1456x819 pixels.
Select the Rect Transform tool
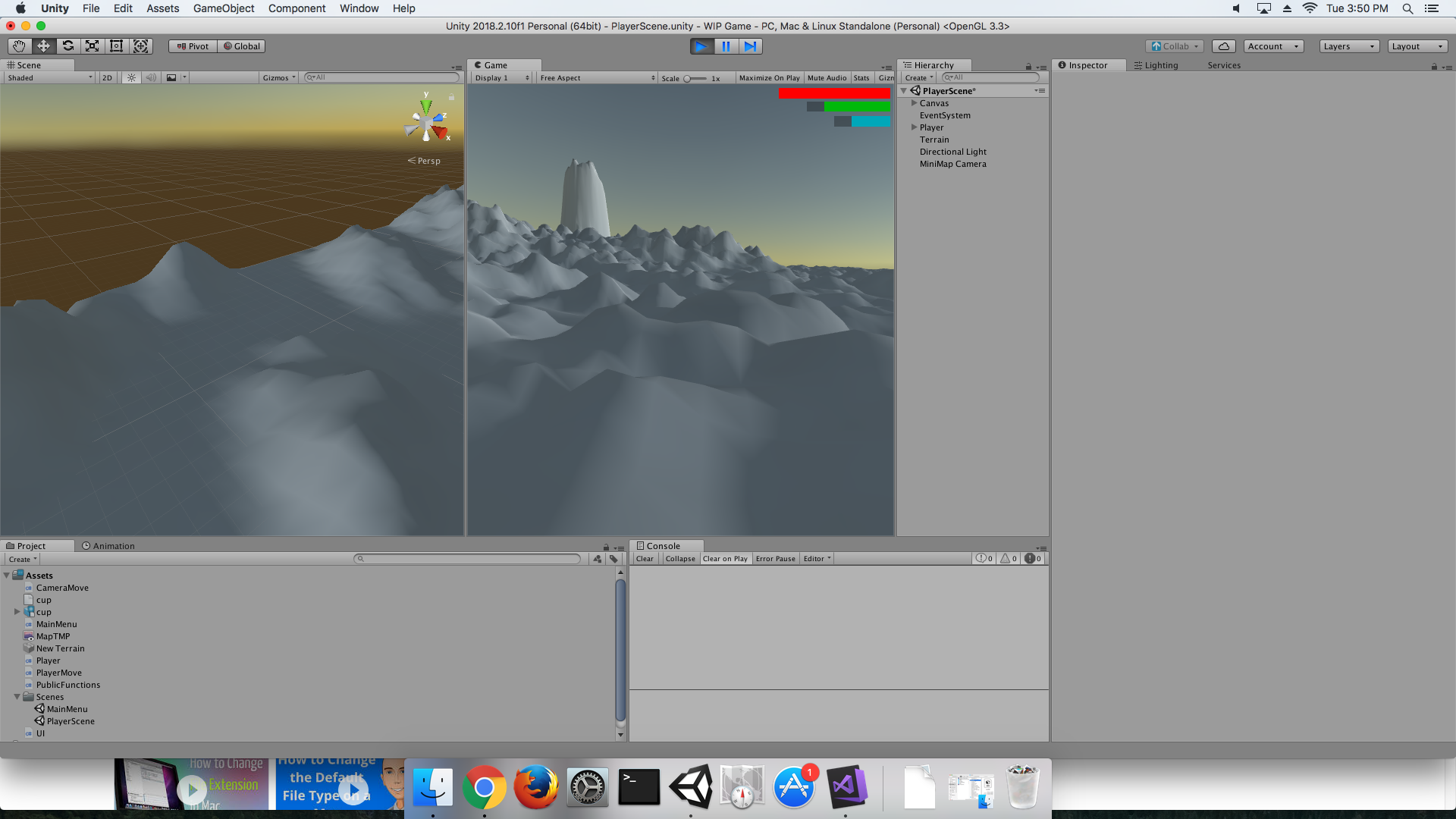click(x=116, y=46)
